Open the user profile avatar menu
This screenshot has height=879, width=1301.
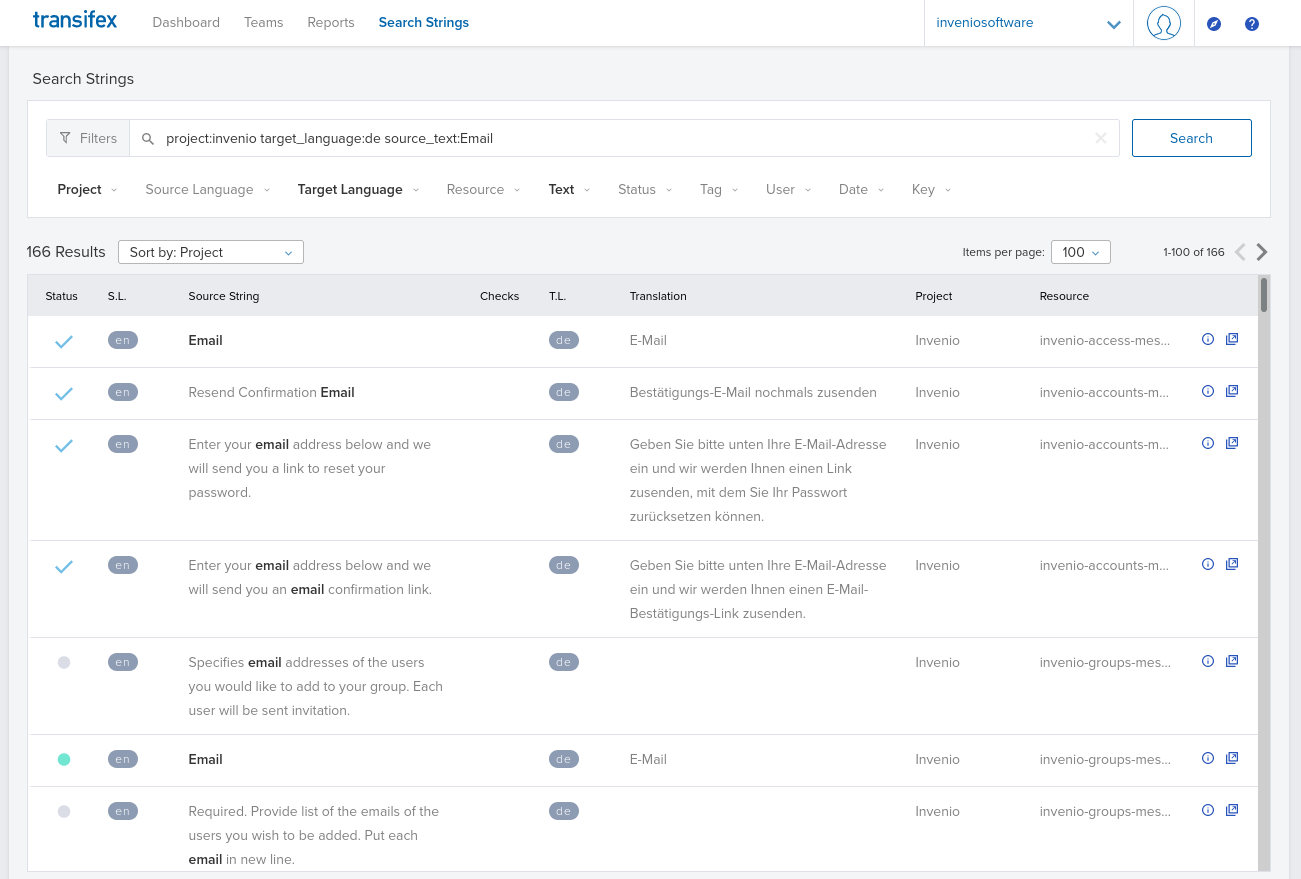tap(1164, 23)
